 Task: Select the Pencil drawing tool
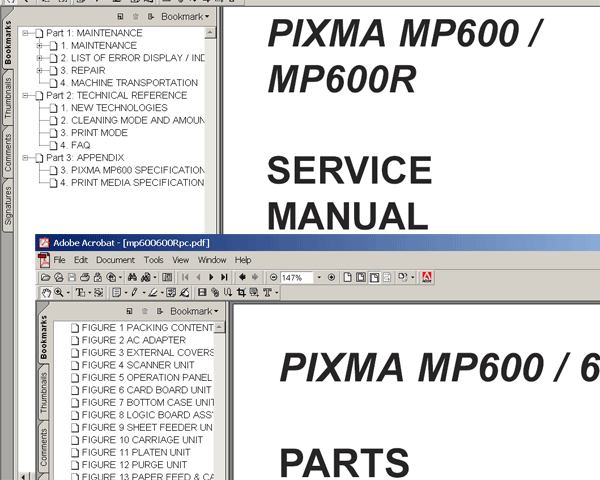click(x=134, y=293)
